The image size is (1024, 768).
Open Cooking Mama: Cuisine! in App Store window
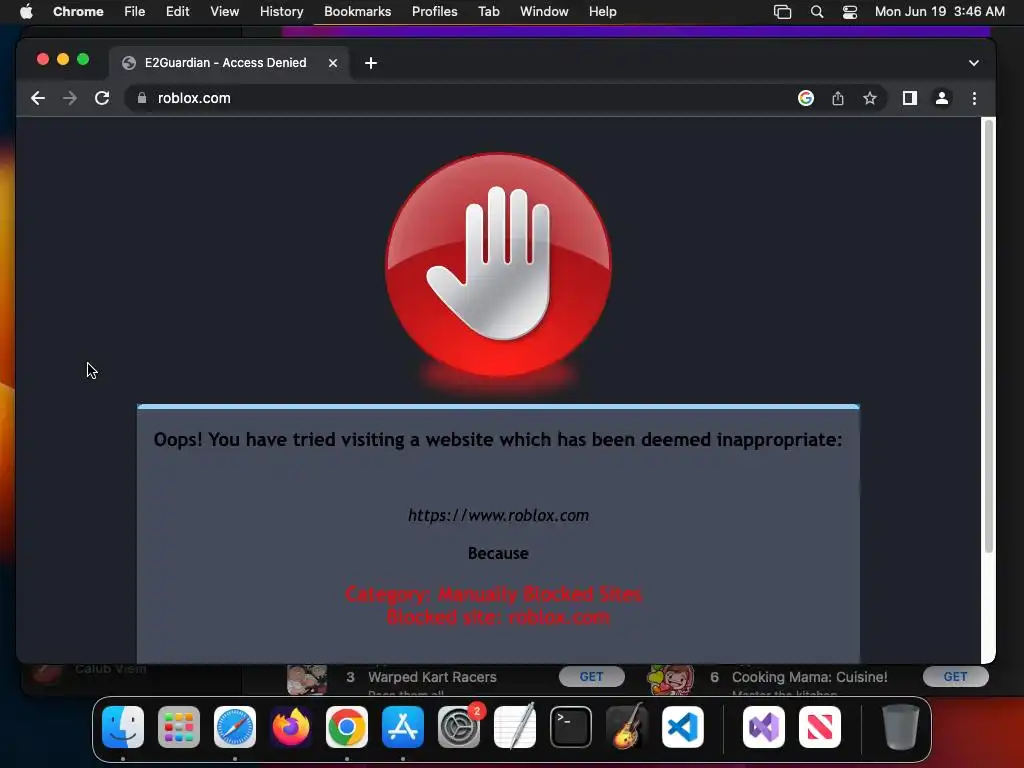click(x=809, y=677)
